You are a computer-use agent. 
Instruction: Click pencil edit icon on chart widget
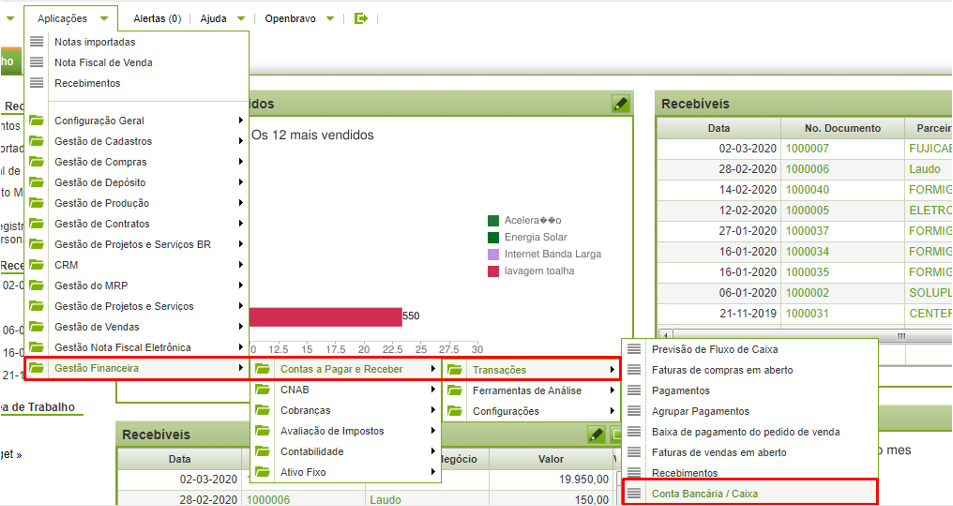coord(620,104)
